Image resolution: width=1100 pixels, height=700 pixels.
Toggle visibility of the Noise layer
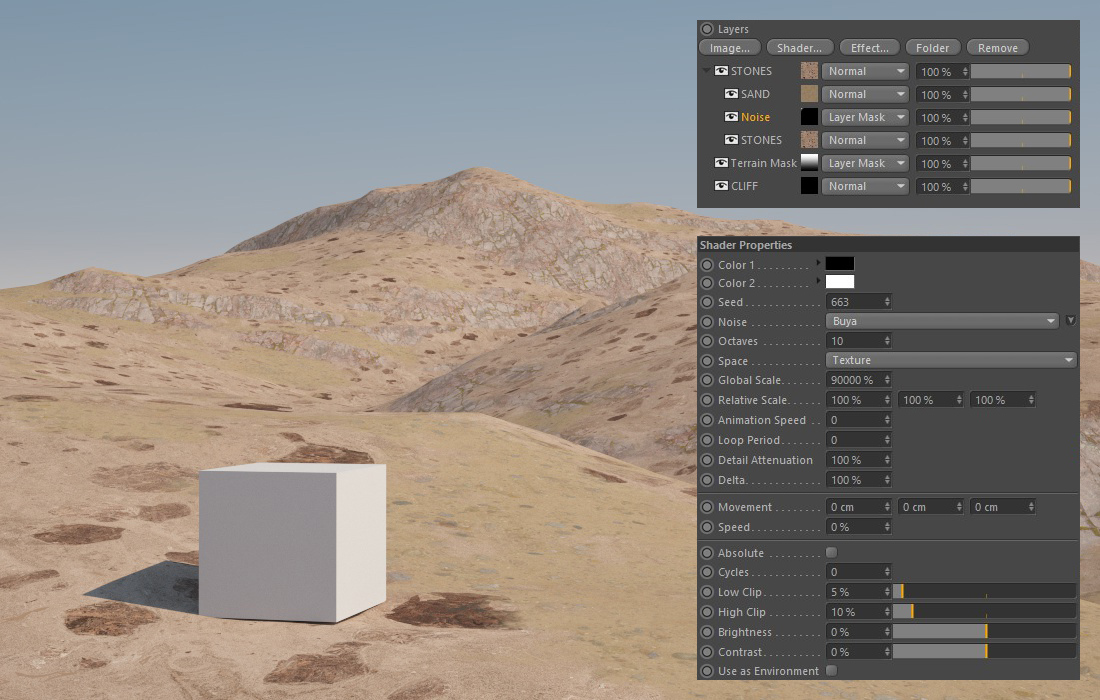coord(731,117)
